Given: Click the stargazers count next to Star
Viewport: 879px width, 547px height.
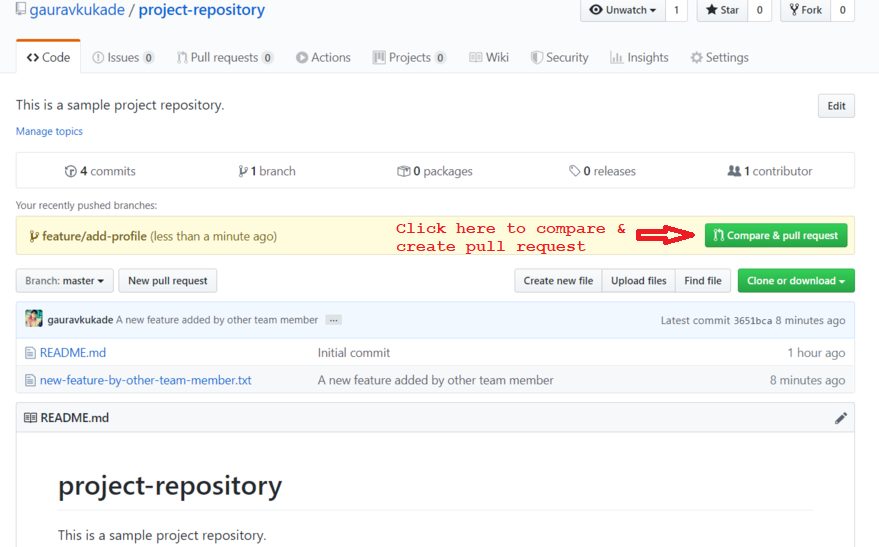Looking at the screenshot, I should click(x=760, y=10).
